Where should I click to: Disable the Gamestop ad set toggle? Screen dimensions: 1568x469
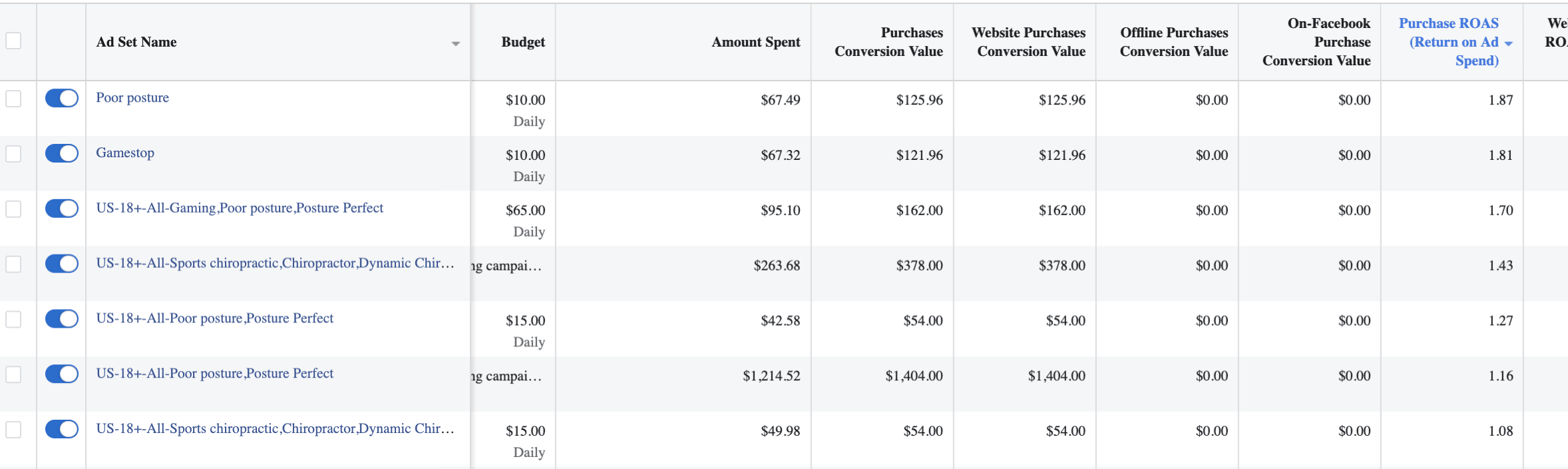click(x=62, y=153)
